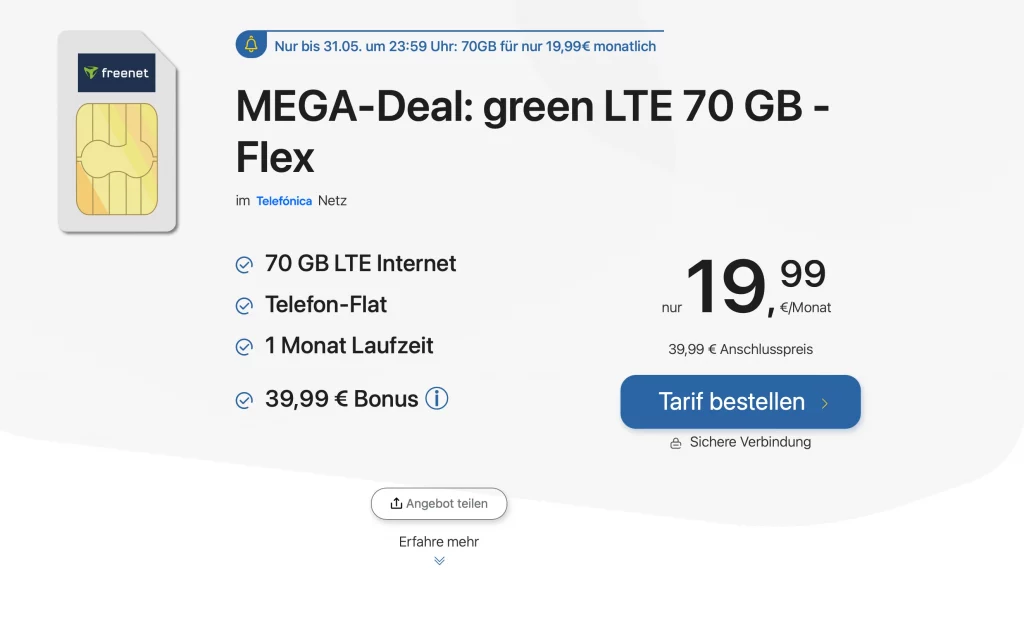
Task: Click checkmark icon beside 39,99 € Bonus
Action: [x=244, y=400]
